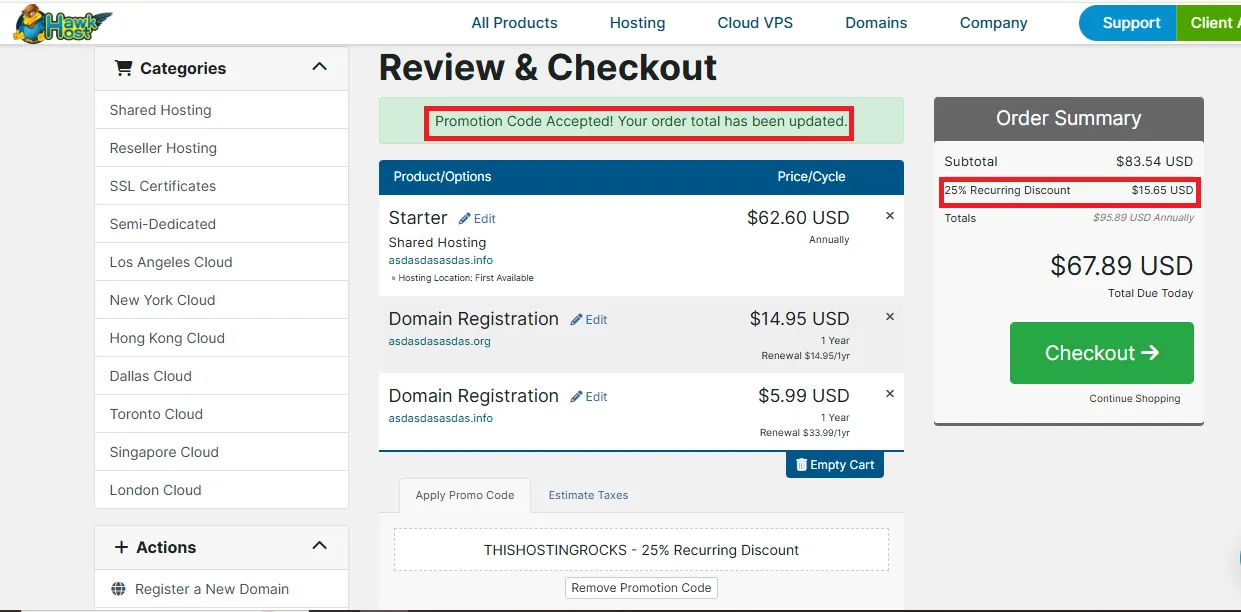Select Los Angeles Cloud category
Screen dimensions: 1241x612
[221, 262]
